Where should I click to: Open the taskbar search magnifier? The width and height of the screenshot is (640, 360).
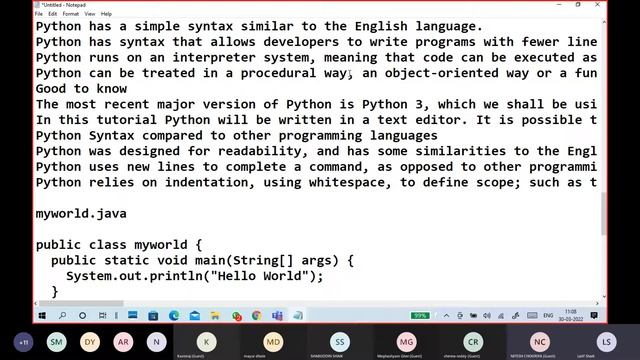[62, 316]
